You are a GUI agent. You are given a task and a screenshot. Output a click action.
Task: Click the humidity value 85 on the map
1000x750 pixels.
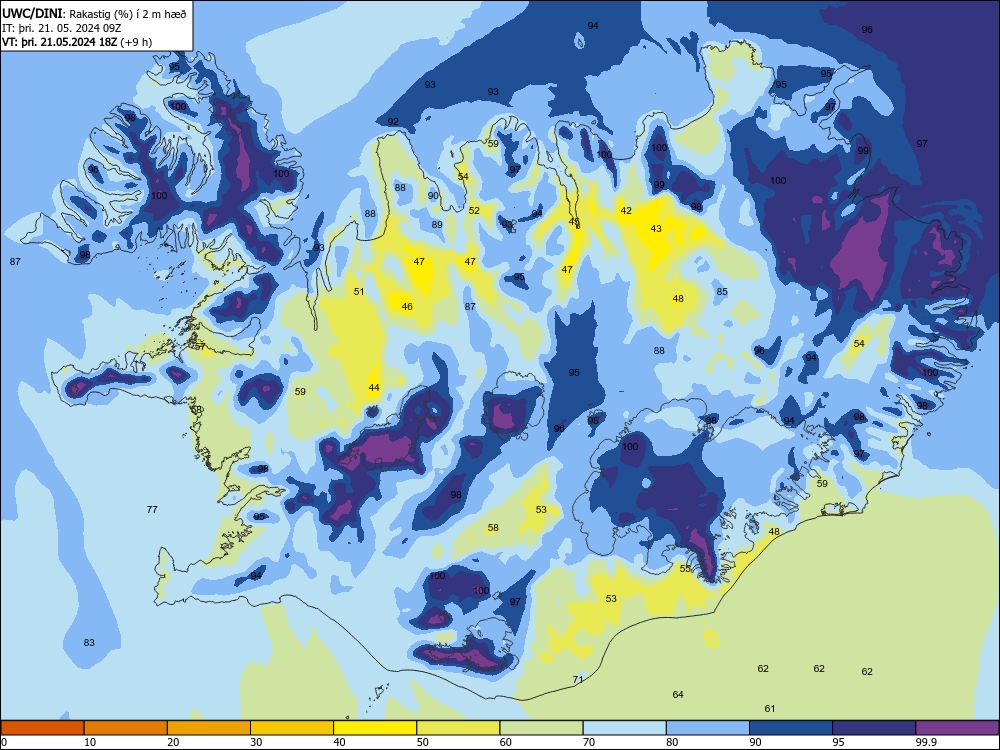(722, 291)
